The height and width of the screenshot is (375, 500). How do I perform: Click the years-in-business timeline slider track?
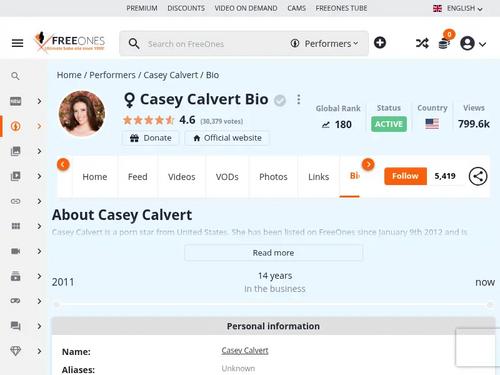pyautogui.click(x=273, y=305)
